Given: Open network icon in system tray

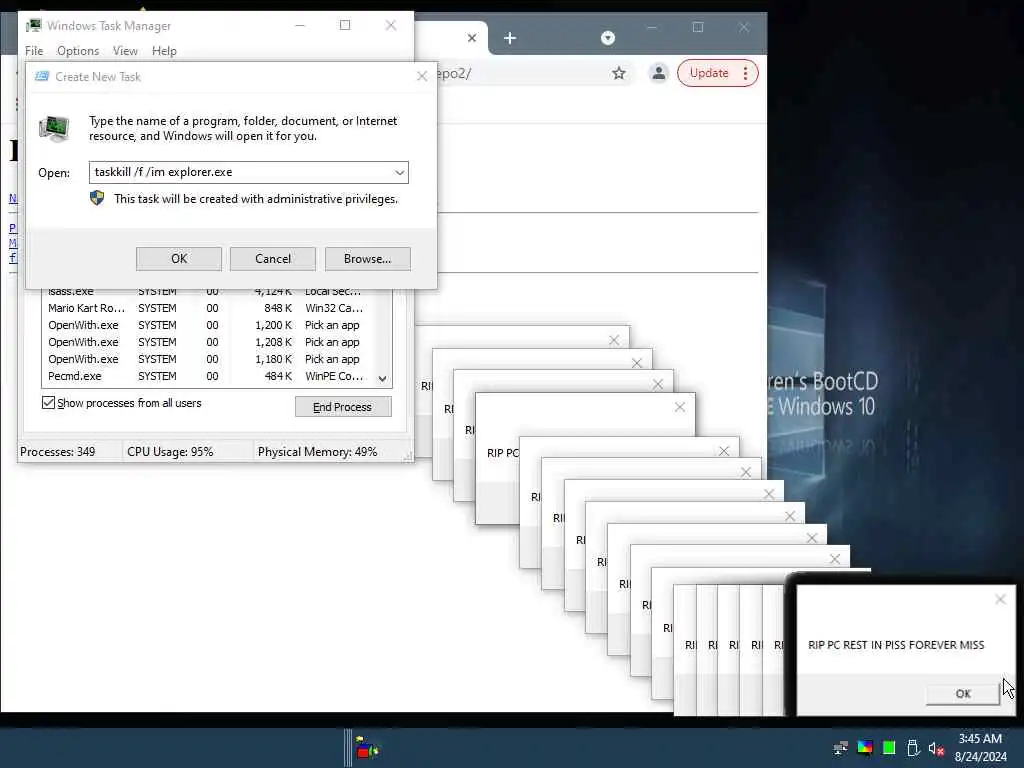Looking at the screenshot, I should [841, 747].
